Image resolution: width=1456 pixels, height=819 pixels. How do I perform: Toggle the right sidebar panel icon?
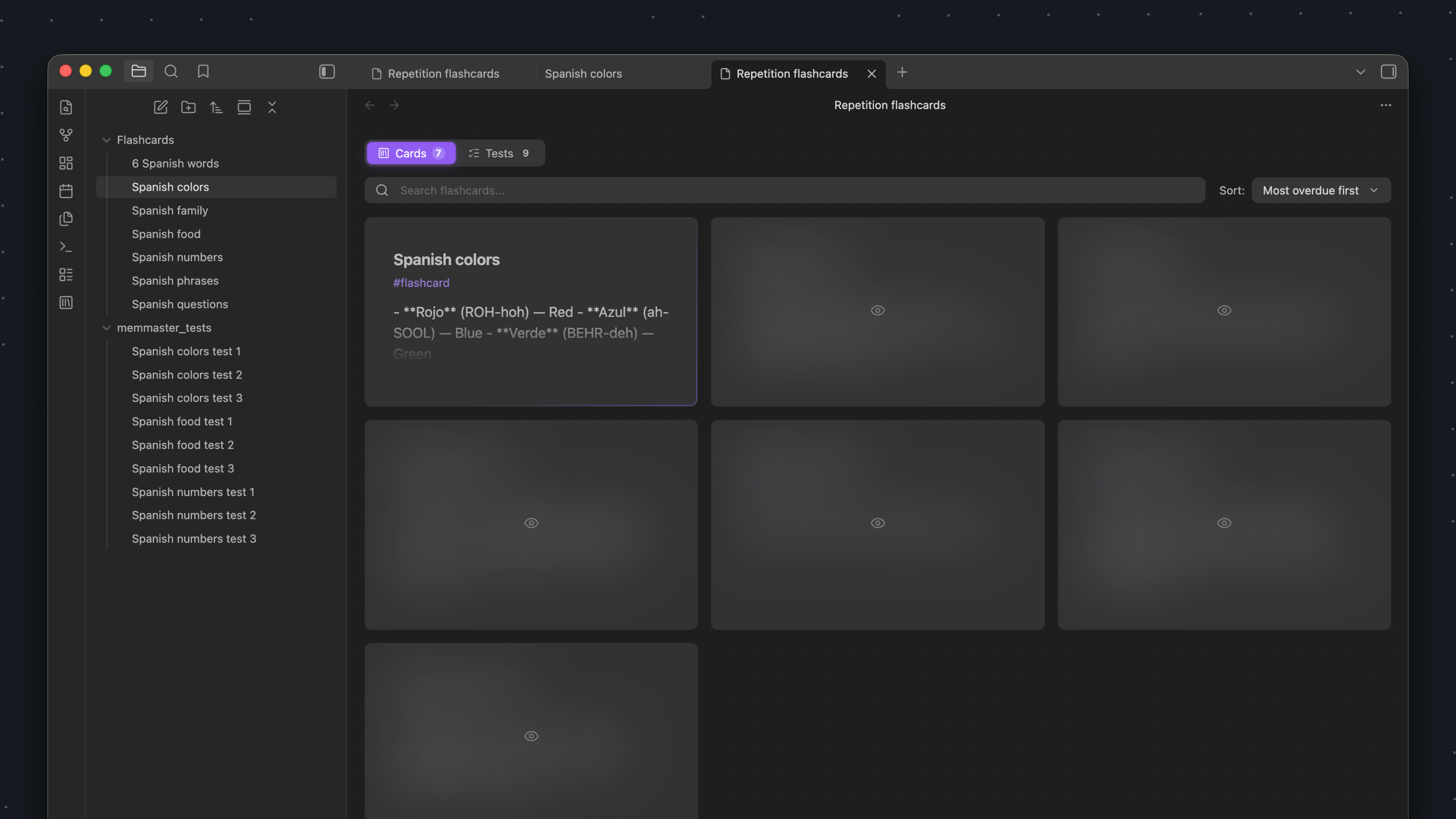(x=1388, y=72)
